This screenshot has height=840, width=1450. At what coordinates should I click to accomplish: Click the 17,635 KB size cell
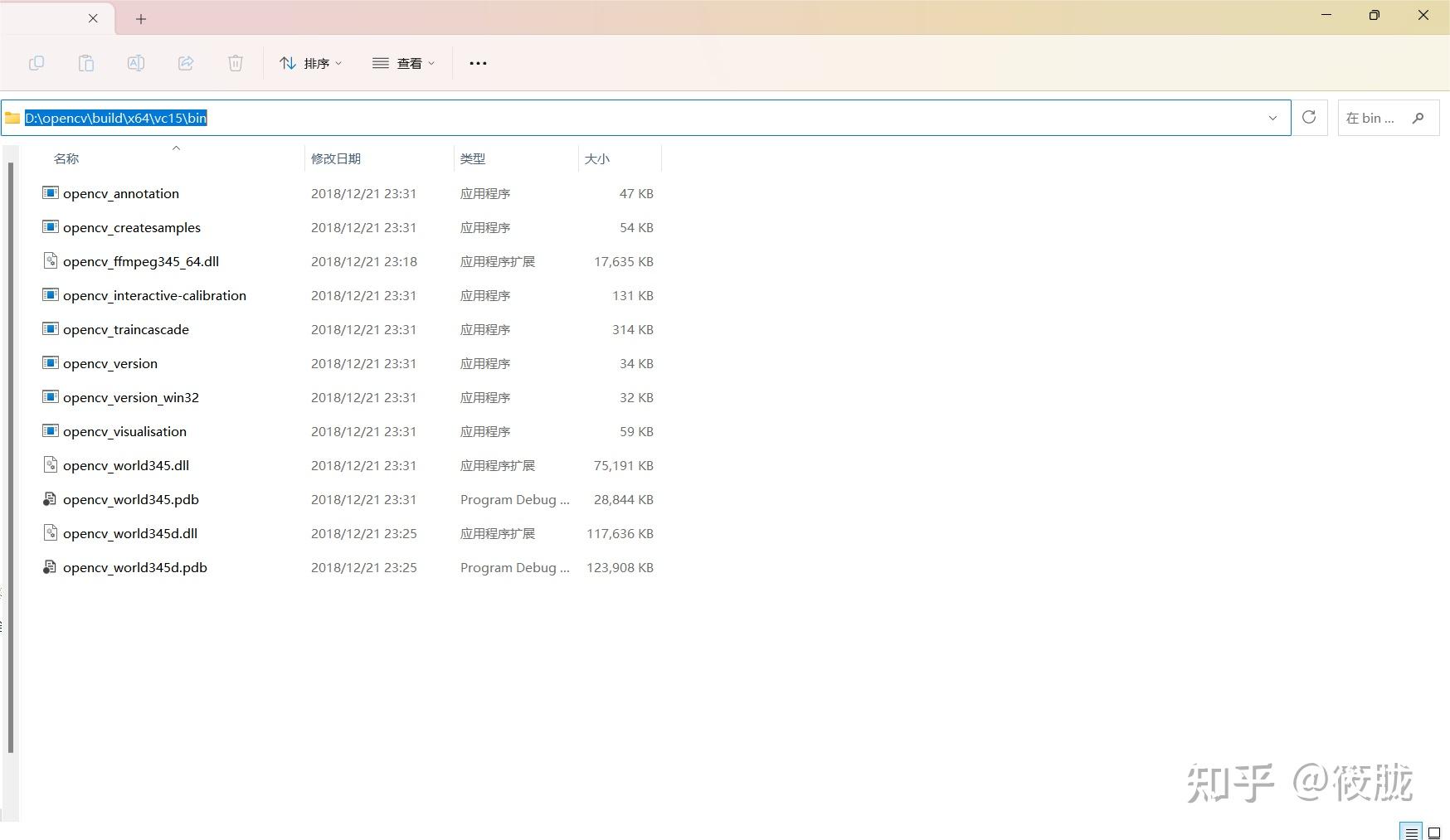624,261
